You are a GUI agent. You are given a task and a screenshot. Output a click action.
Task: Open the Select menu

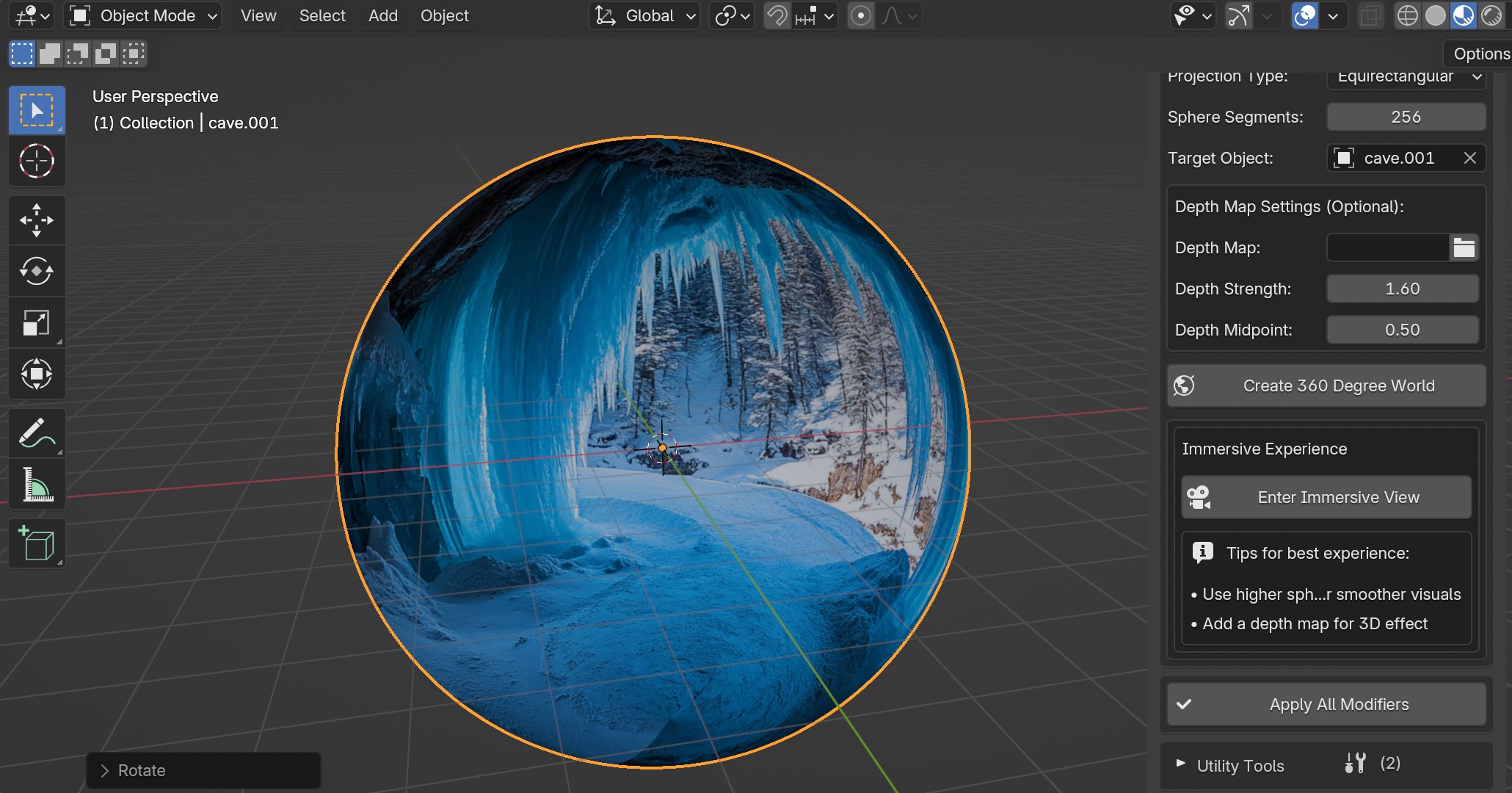[x=322, y=15]
